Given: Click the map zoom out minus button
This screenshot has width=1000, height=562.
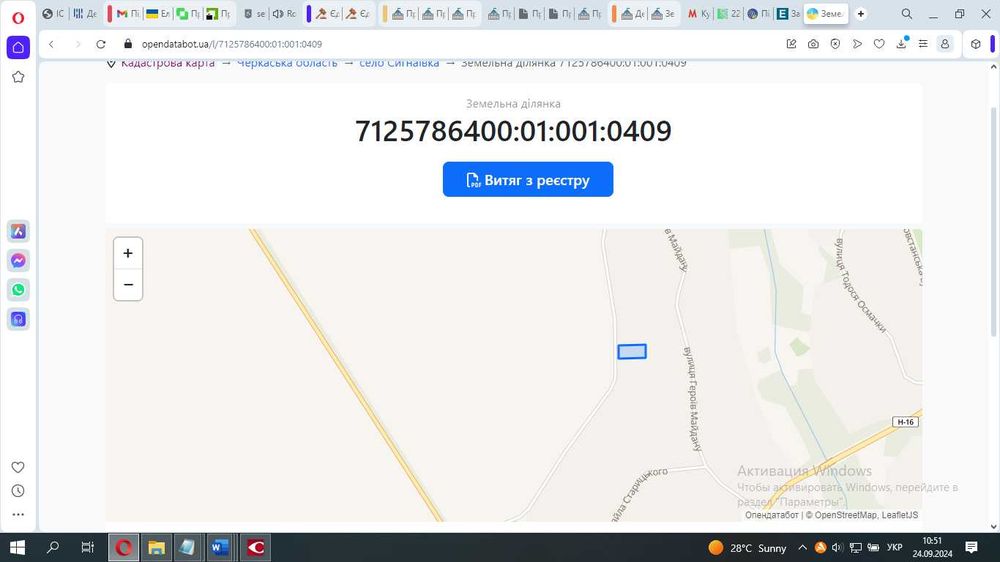Looking at the screenshot, I should [x=128, y=285].
